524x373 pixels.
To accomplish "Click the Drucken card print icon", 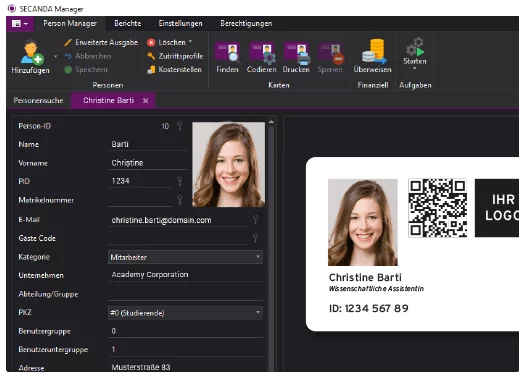I will [x=296, y=53].
